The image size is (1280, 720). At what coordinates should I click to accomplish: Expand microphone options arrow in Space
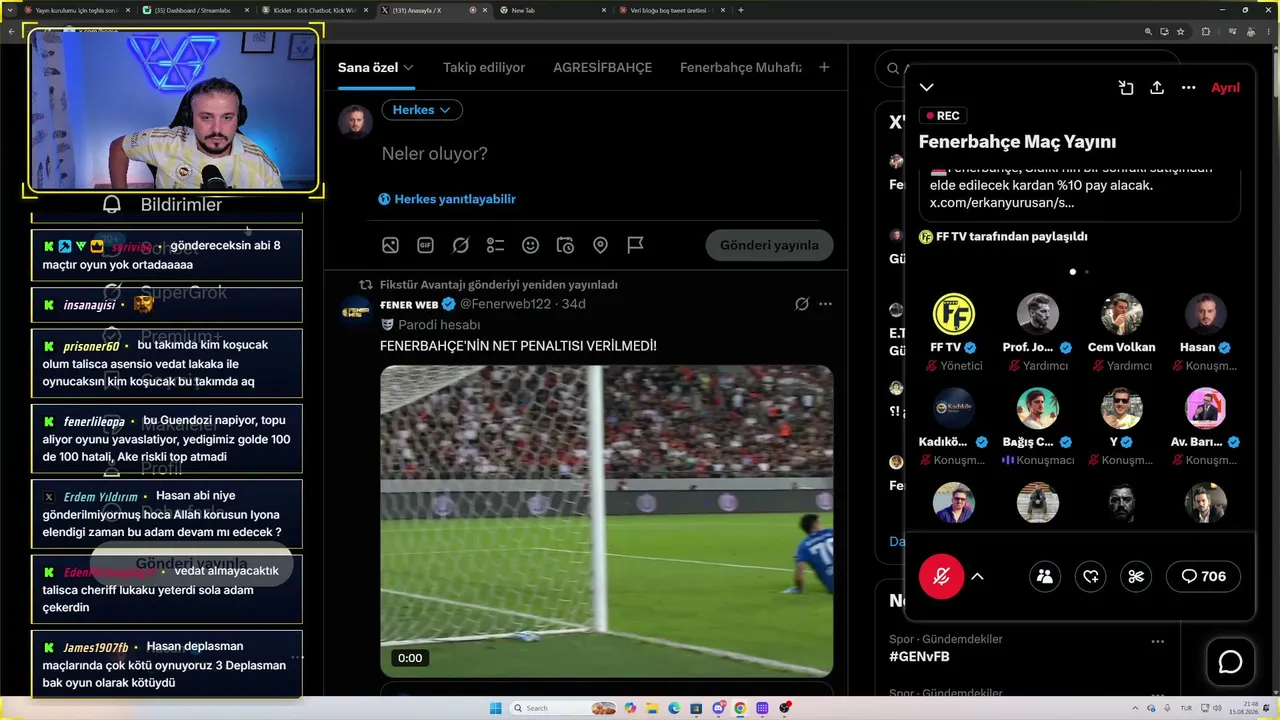click(x=978, y=576)
